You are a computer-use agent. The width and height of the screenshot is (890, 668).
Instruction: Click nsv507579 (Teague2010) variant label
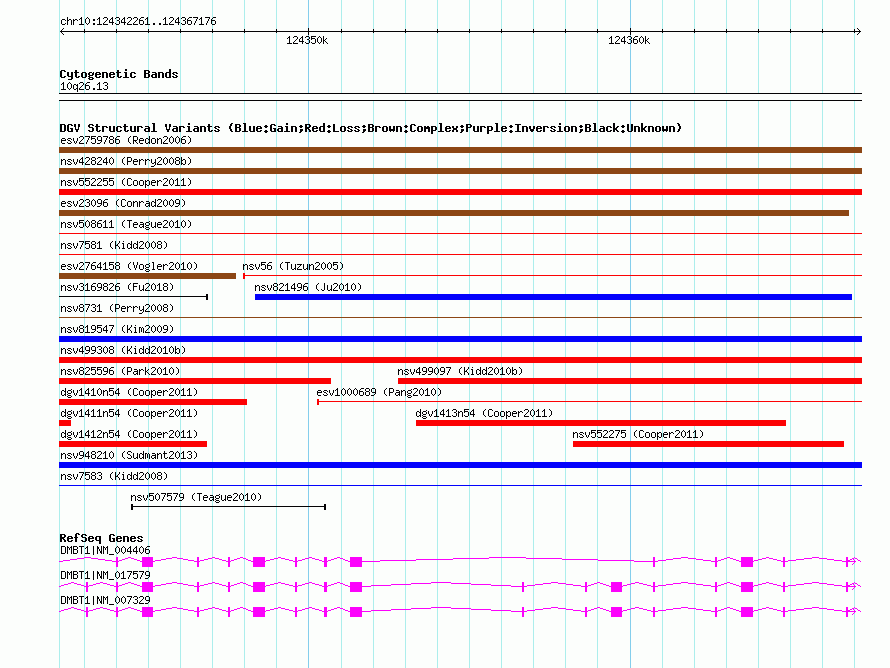196,497
